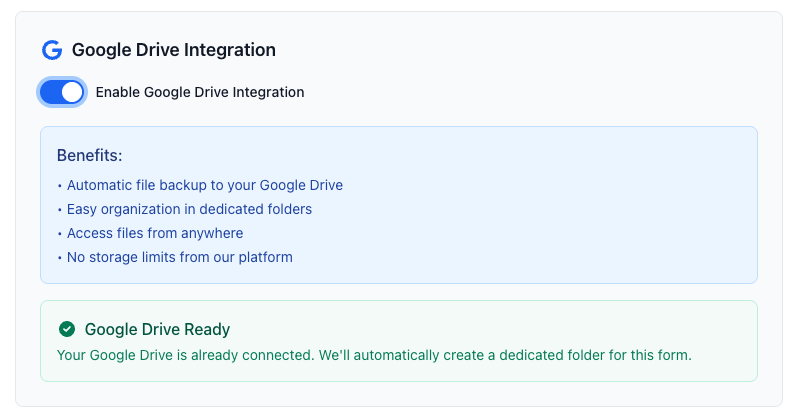The width and height of the screenshot is (794, 420).
Task: Click Automatic file backup to your Google Drive
Action: [205, 185]
